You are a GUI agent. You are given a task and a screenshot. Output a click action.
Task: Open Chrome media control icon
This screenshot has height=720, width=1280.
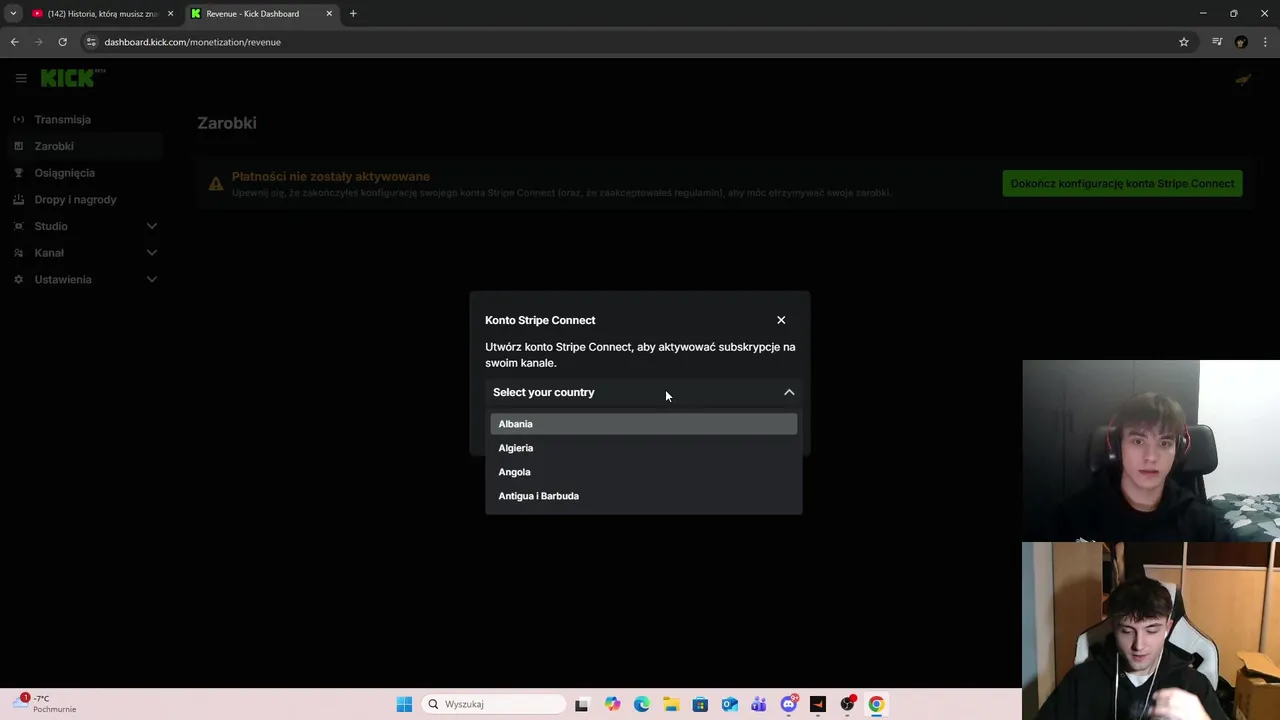pos(1217,42)
